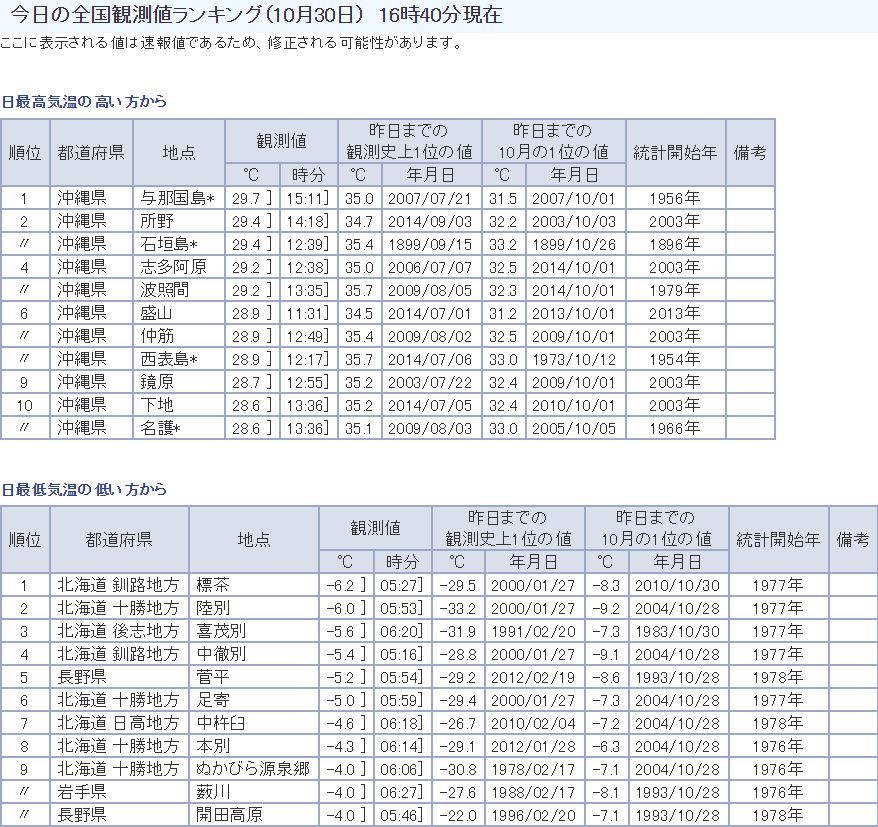Select the 開田高原 station cell
The image size is (878, 827).
click(x=254, y=815)
